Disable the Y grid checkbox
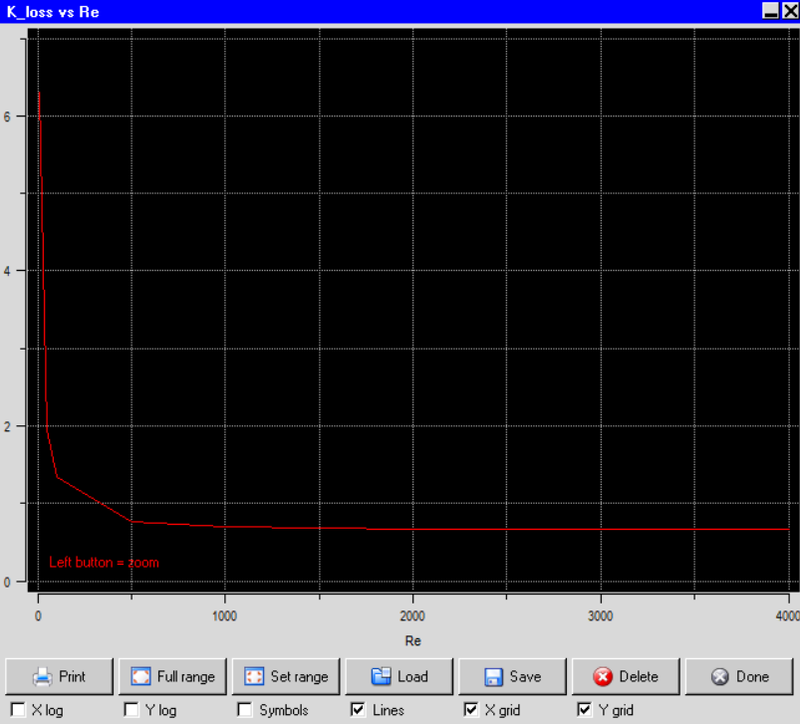This screenshot has height=724, width=800. click(585, 710)
